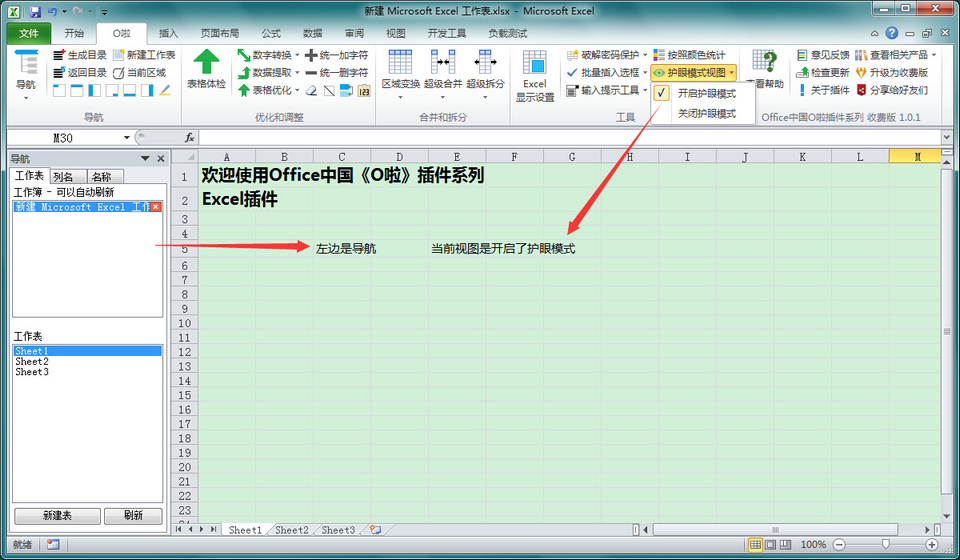Open the Name Box dropdown arrow
This screenshot has height=560, width=960.
coord(127,138)
